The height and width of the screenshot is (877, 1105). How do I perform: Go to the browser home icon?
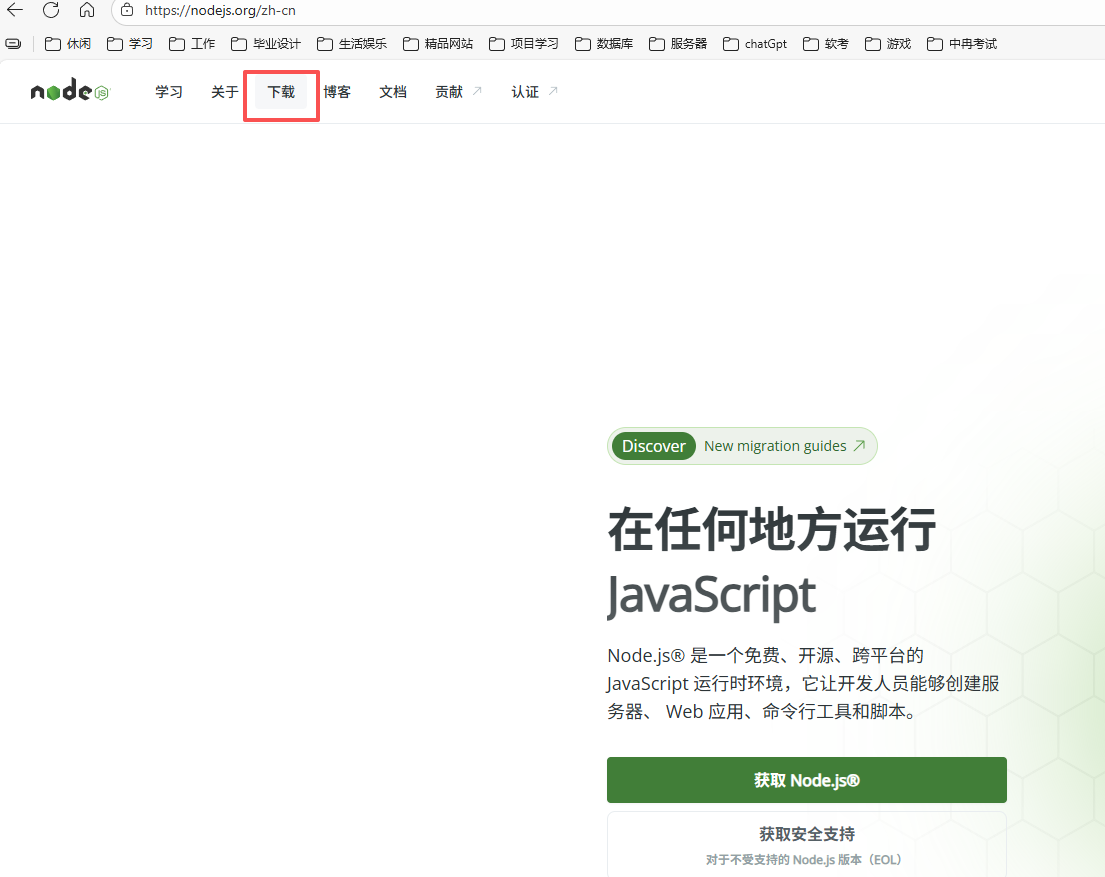pyautogui.click(x=87, y=10)
